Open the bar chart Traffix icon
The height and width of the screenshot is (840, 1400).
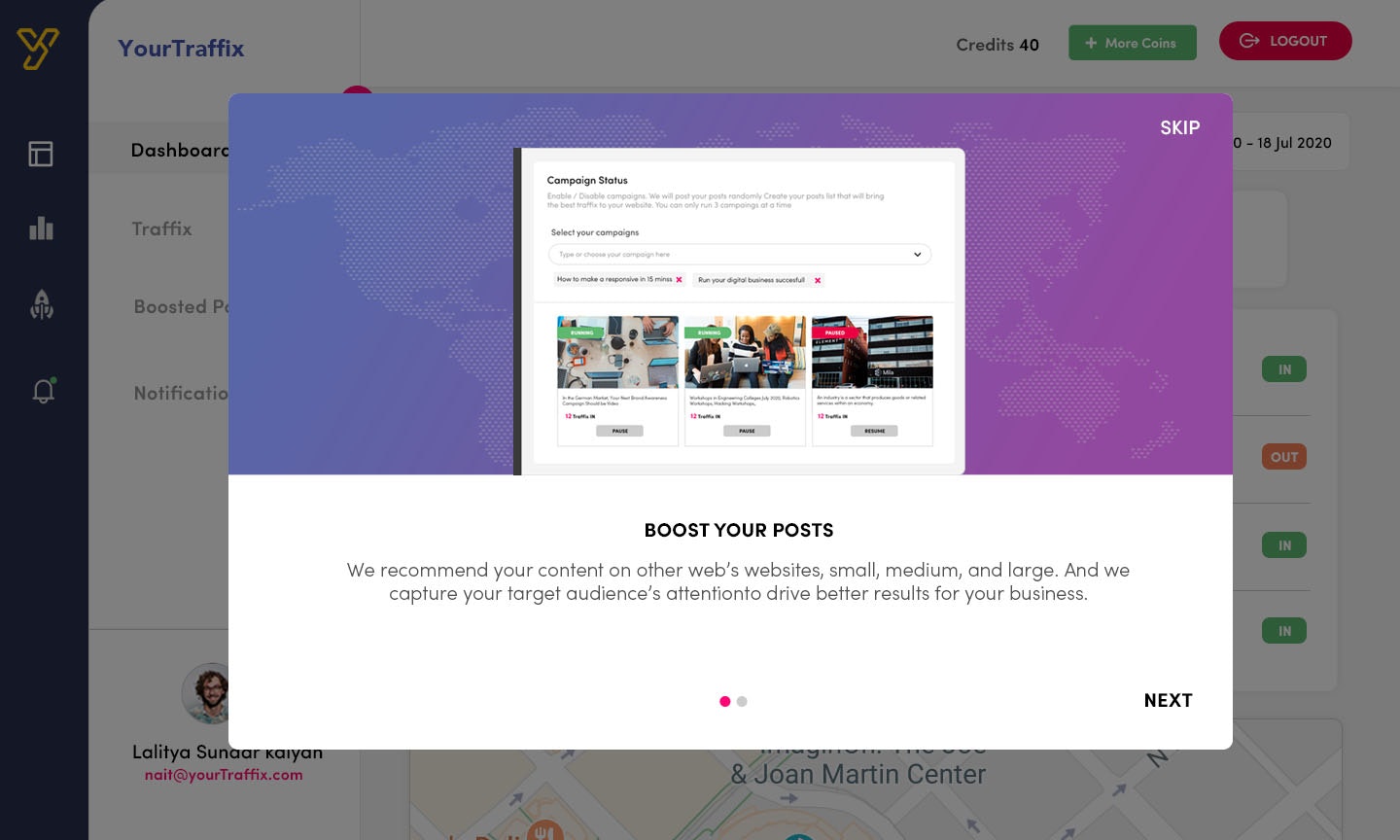41,228
